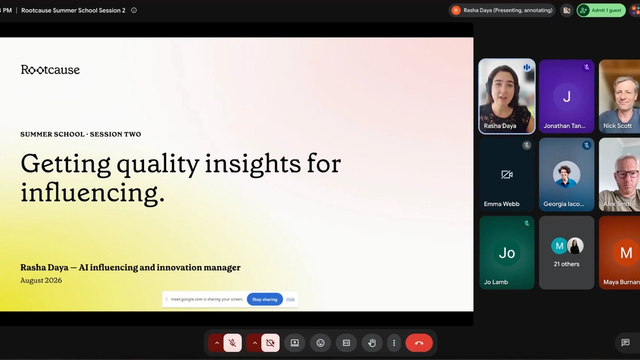640x360 pixels.
Task: Click speaking indicator on Rasha Daya tile
Action: tap(527, 67)
